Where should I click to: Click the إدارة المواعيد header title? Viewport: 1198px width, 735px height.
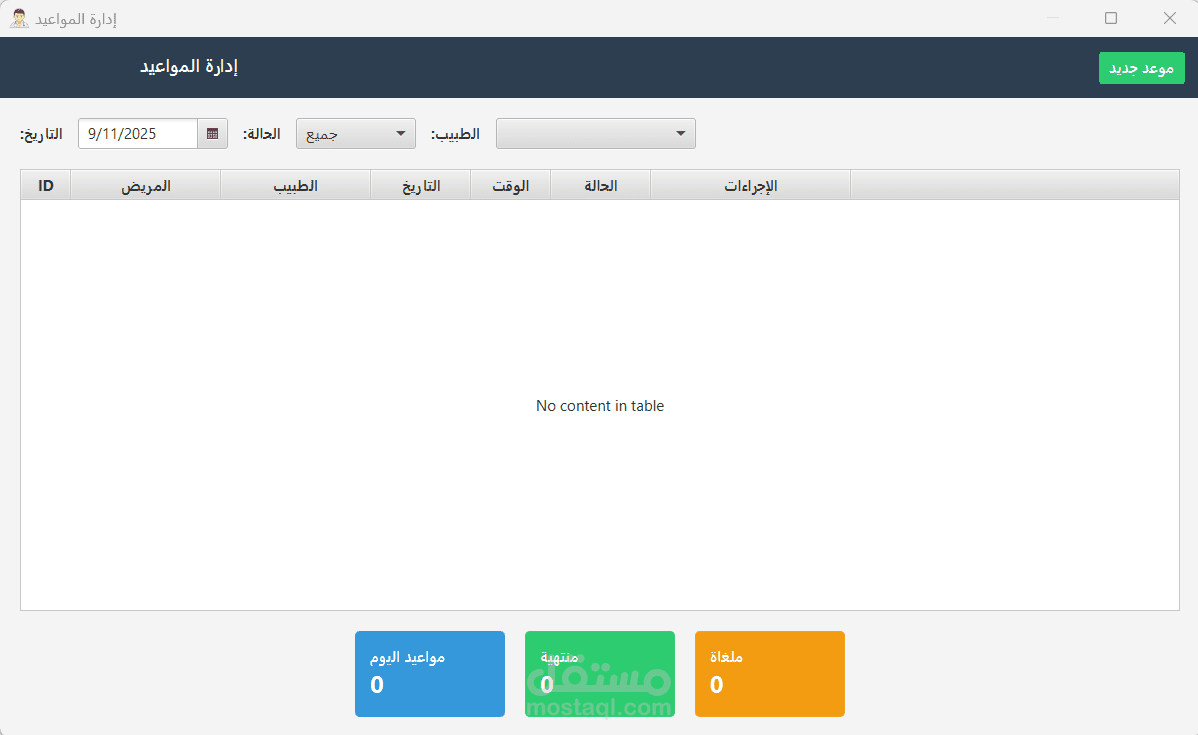tap(189, 67)
